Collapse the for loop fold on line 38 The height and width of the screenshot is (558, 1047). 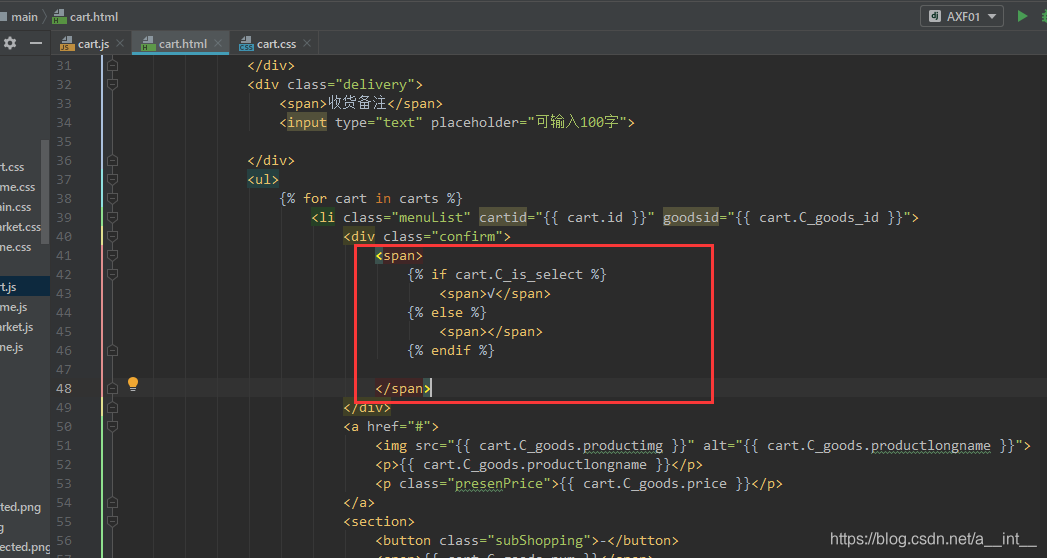112,198
